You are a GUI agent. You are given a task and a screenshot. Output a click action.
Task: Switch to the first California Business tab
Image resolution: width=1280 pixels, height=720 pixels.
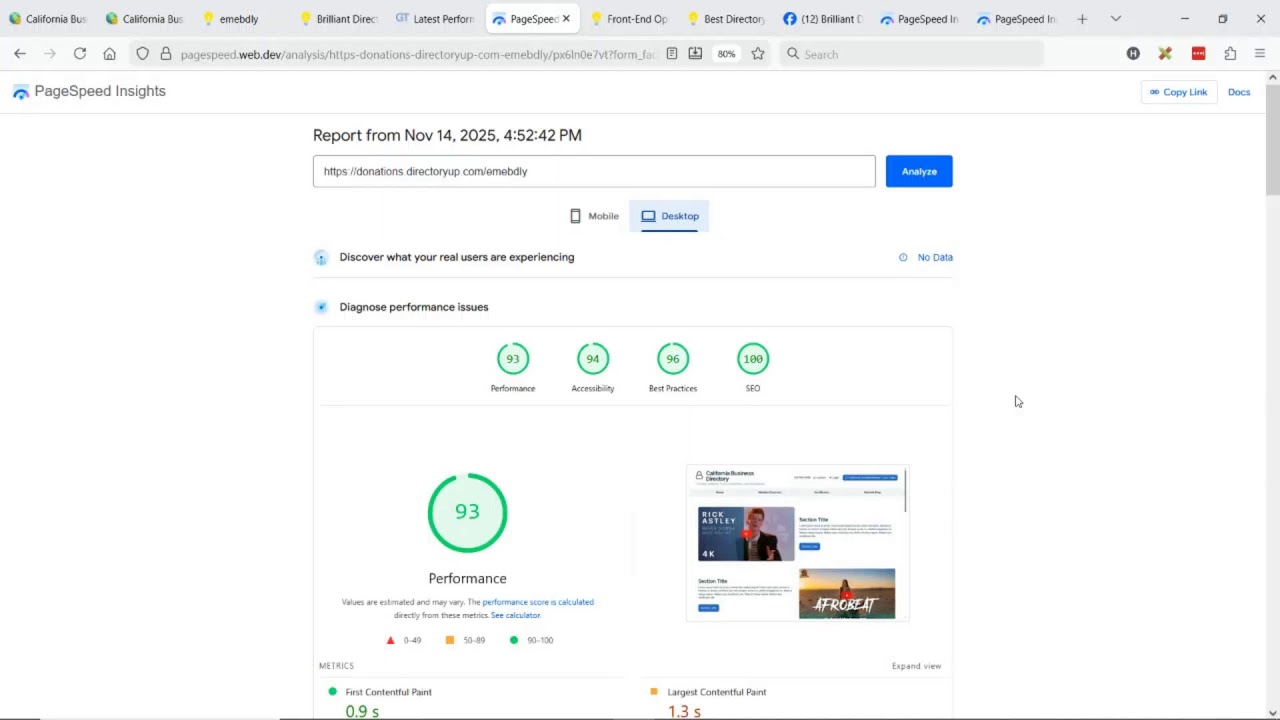[x=48, y=19]
